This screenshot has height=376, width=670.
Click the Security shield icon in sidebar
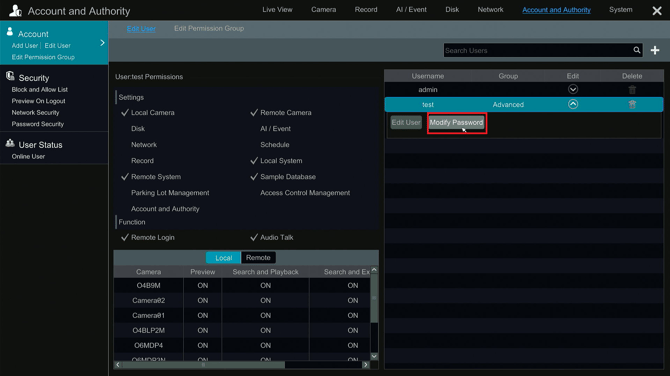(x=10, y=76)
